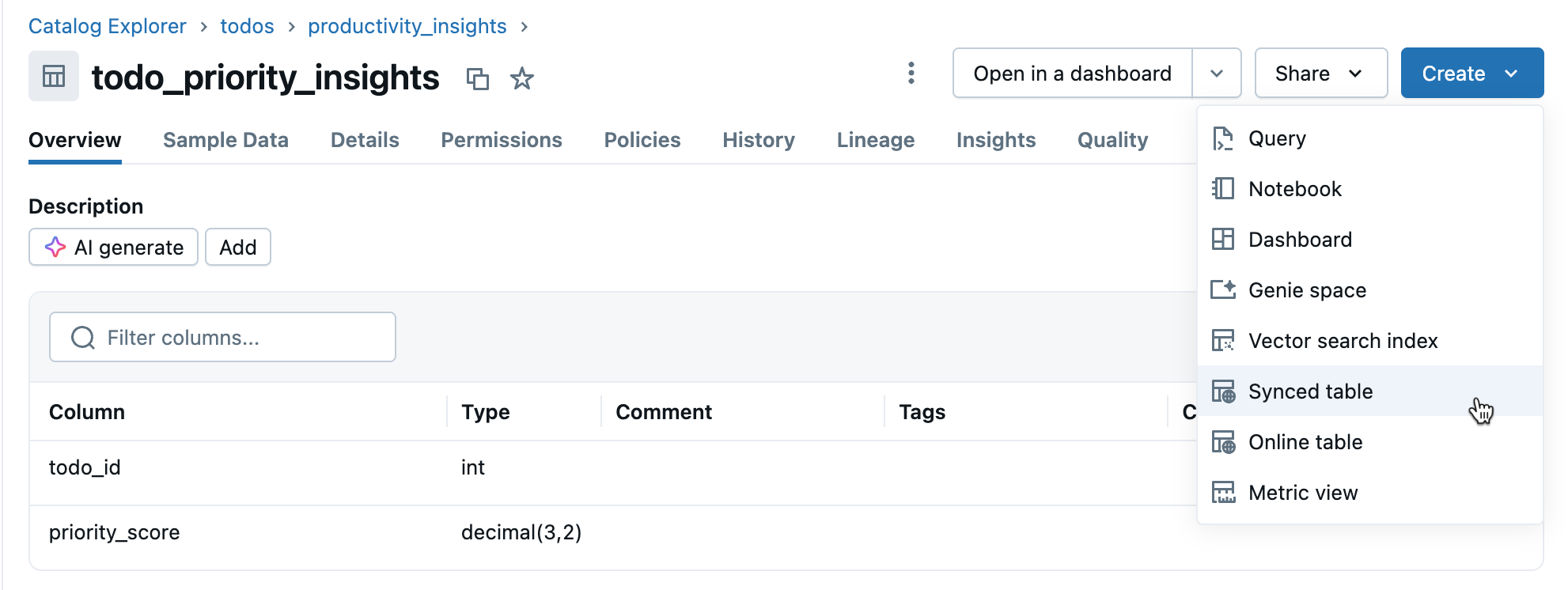Switch to the Sample Data tab

[x=225, y=140]
